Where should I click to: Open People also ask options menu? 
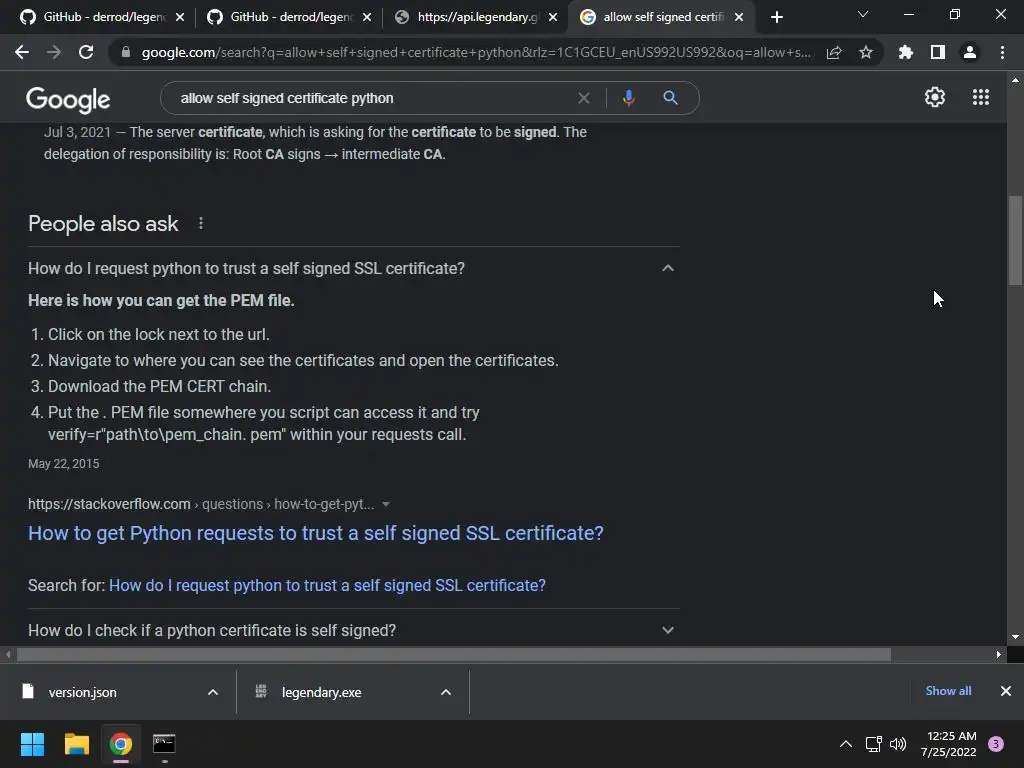coord(200,223)
